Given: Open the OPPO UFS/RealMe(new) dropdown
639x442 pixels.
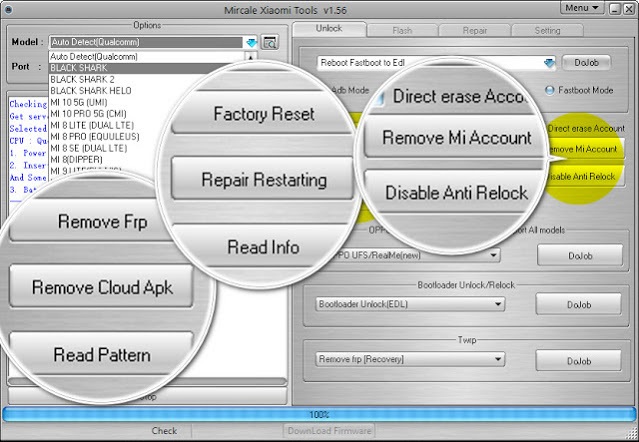Looking at the screenshot, I should [x=494, y=255].
